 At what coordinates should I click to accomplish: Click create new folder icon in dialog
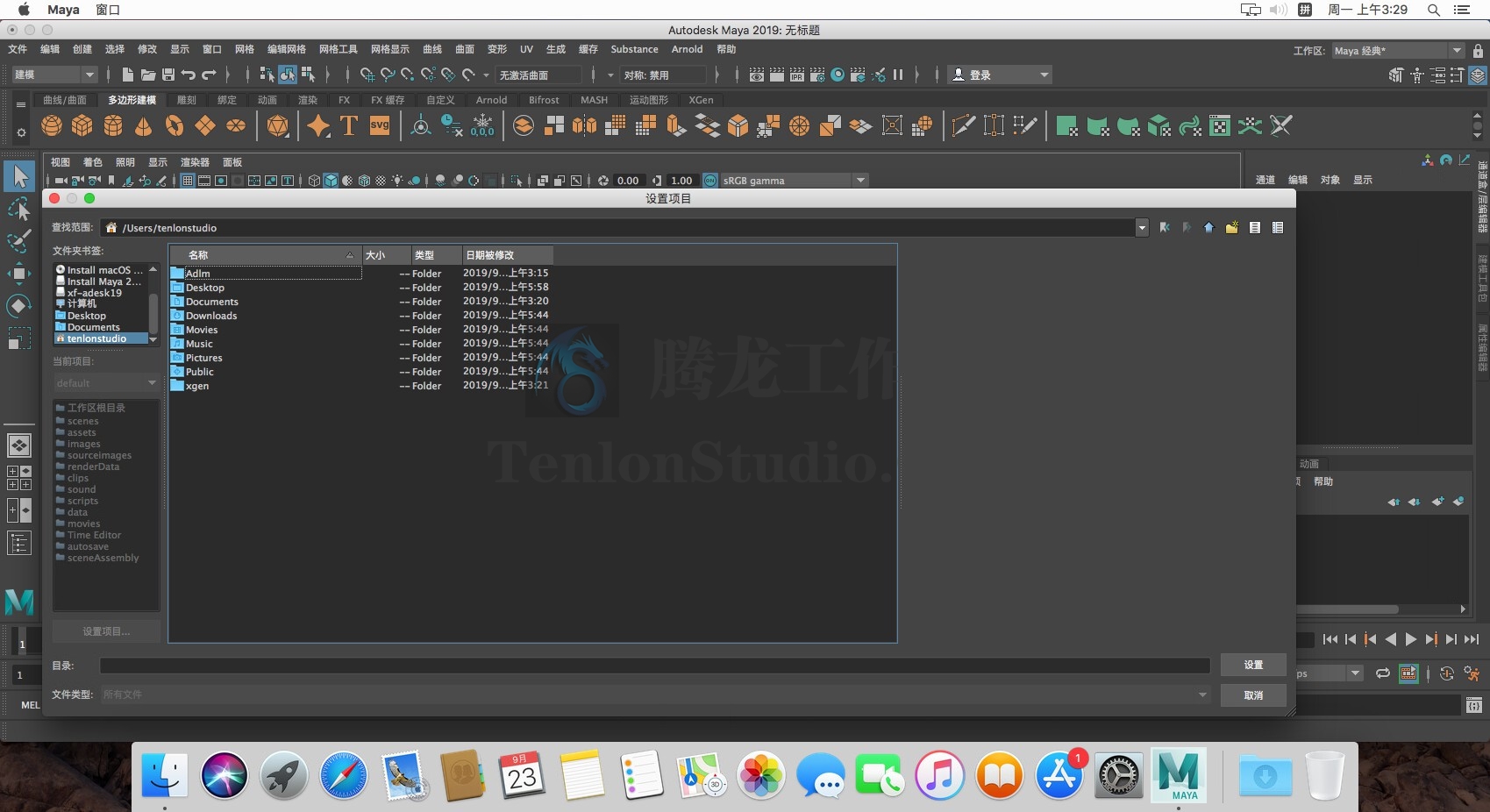tap(1232, 228)
